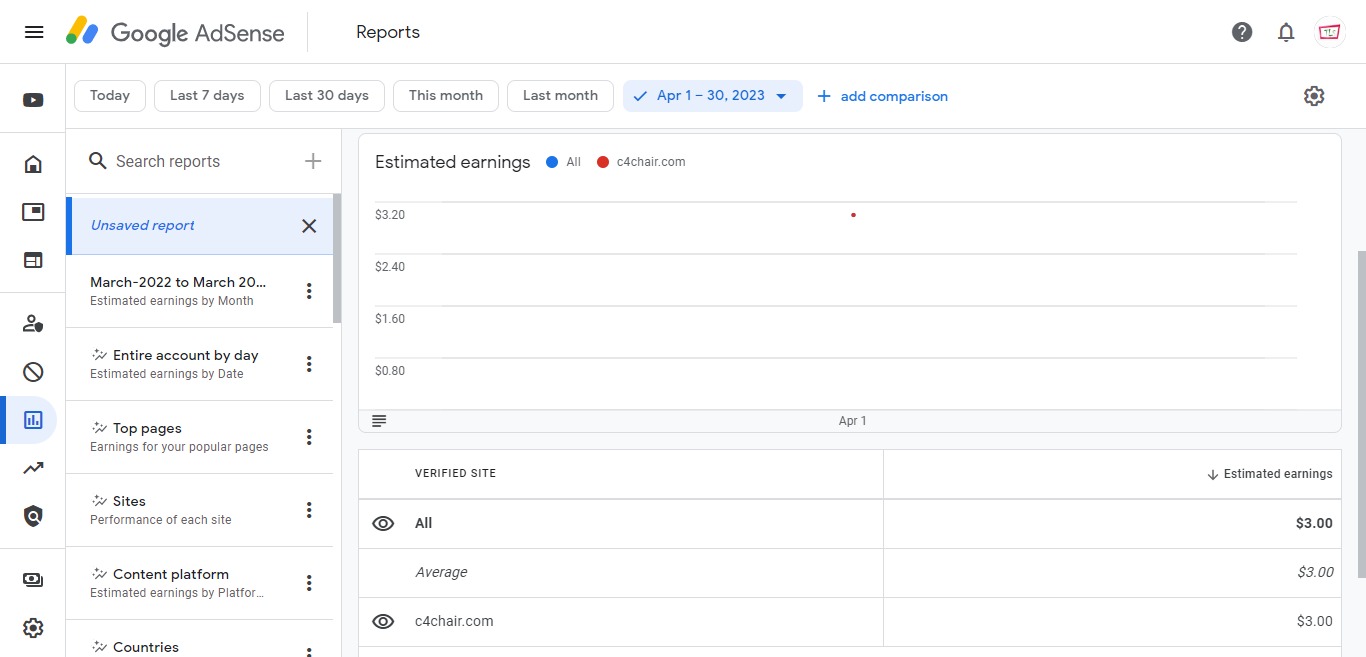Click the VERIFIED SITE column header
1366x657 pixels.
pyautogui.click(x=455, y=474)
